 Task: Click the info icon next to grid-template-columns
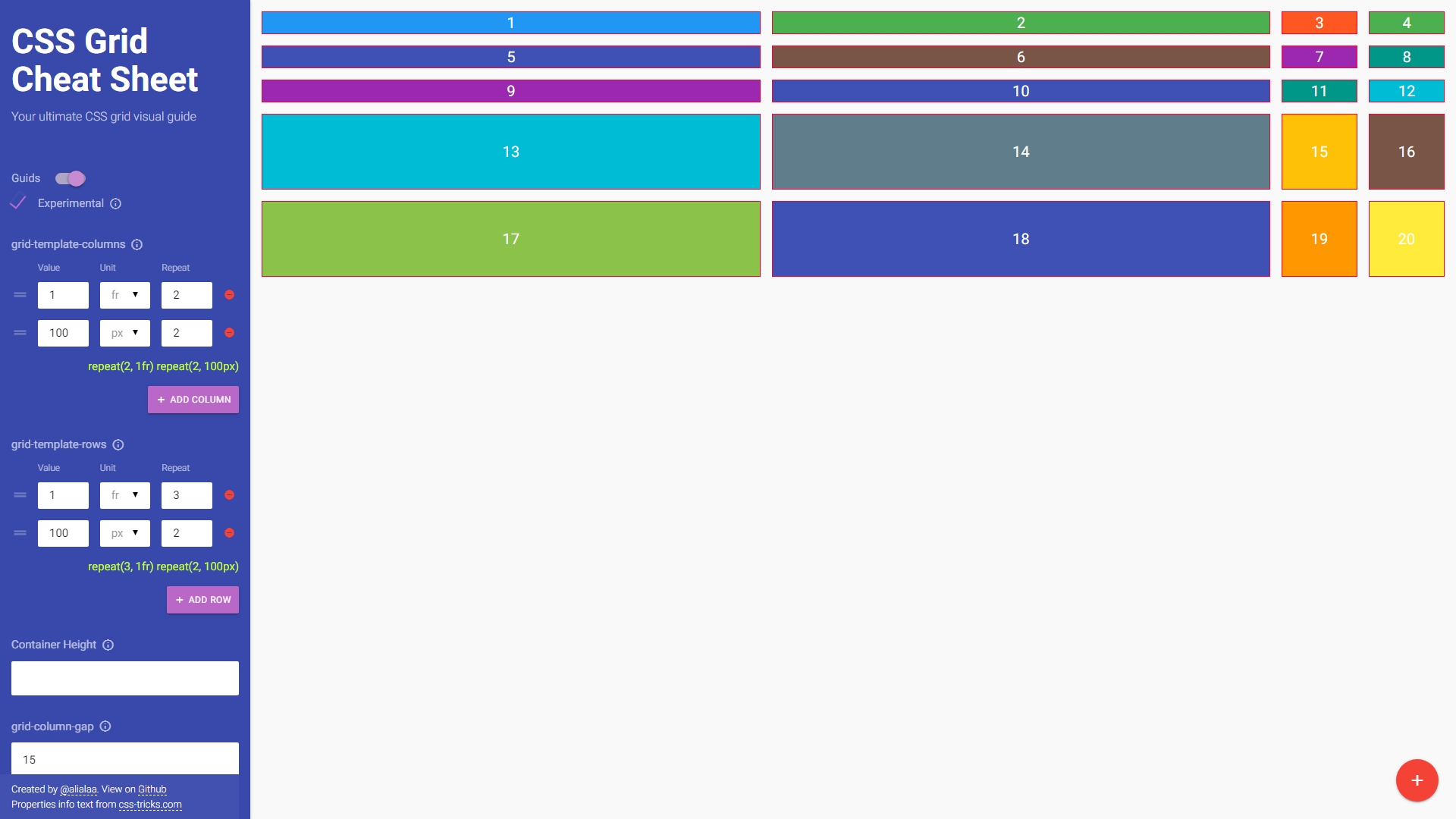pyautogui.click(x=139, y=245)
